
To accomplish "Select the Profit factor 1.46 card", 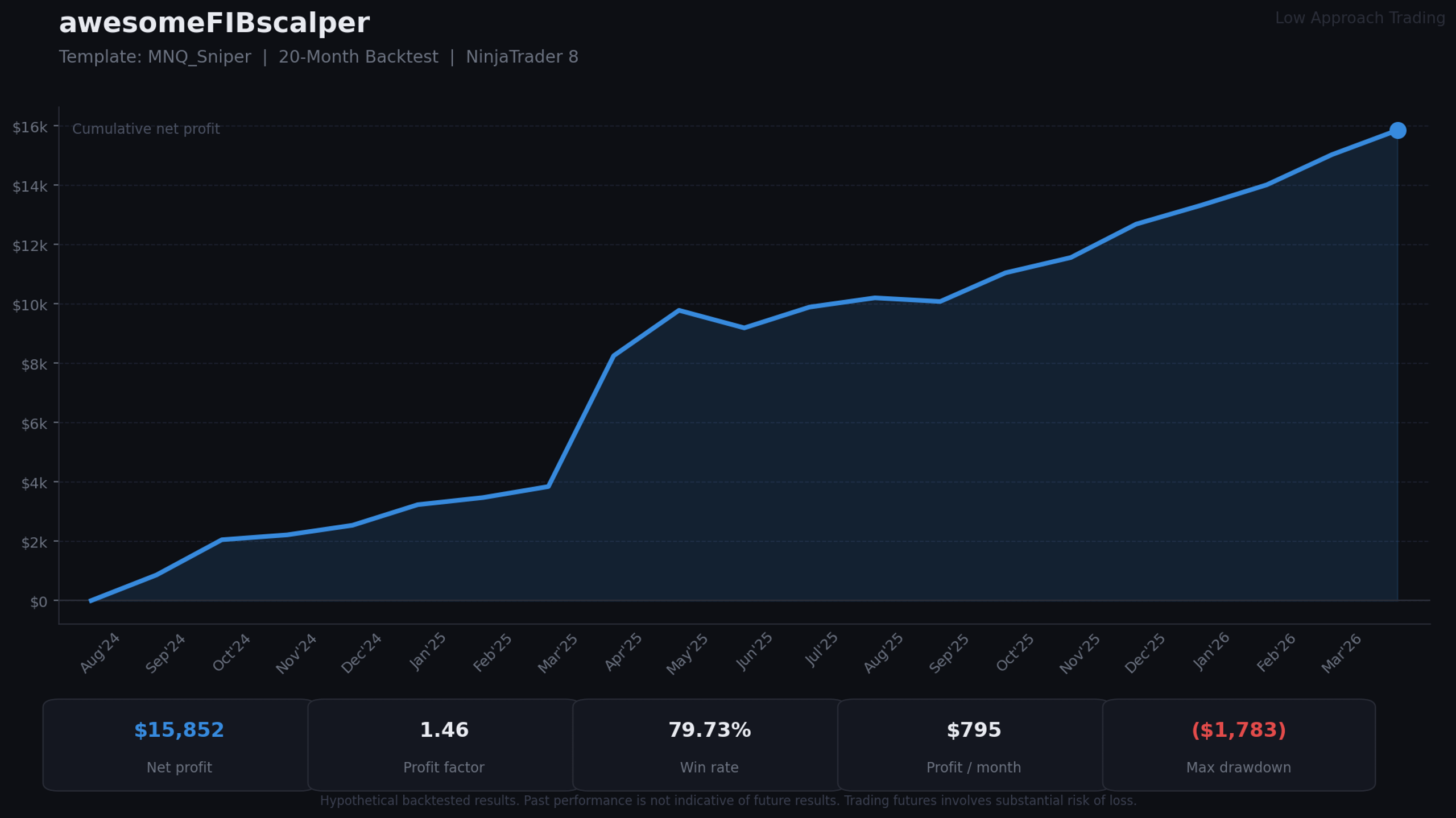I will tap(444, 745).
